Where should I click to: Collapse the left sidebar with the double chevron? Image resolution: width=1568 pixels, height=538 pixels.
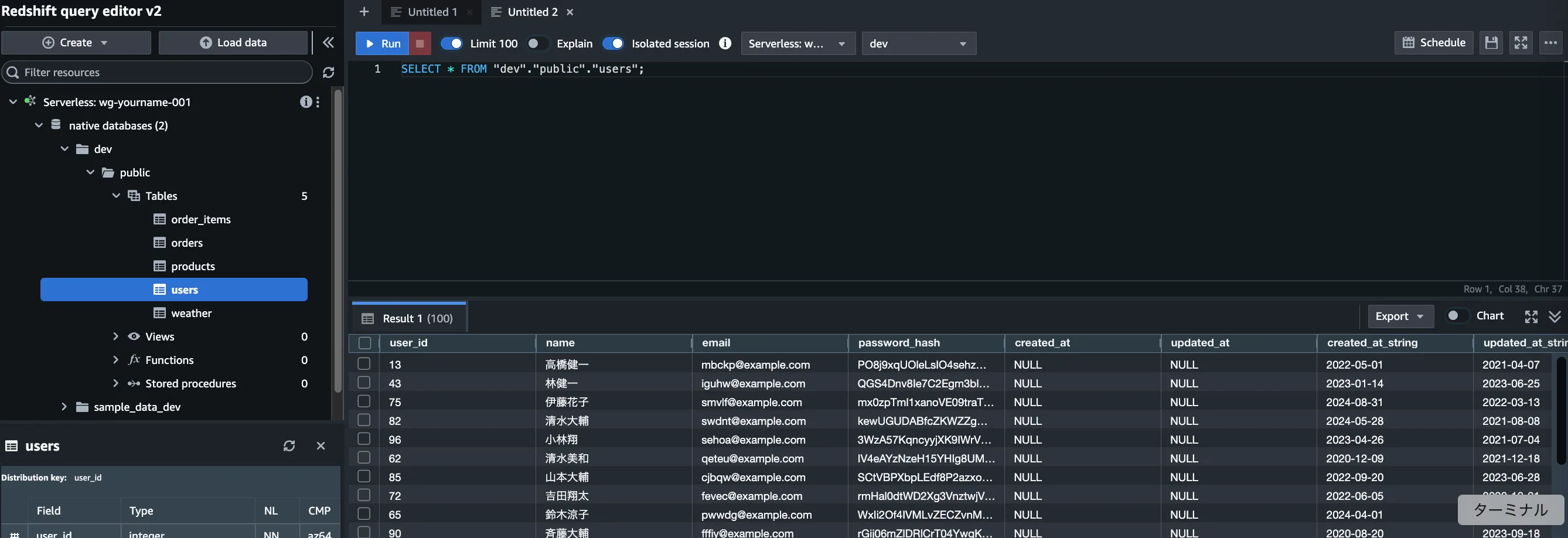328,43
